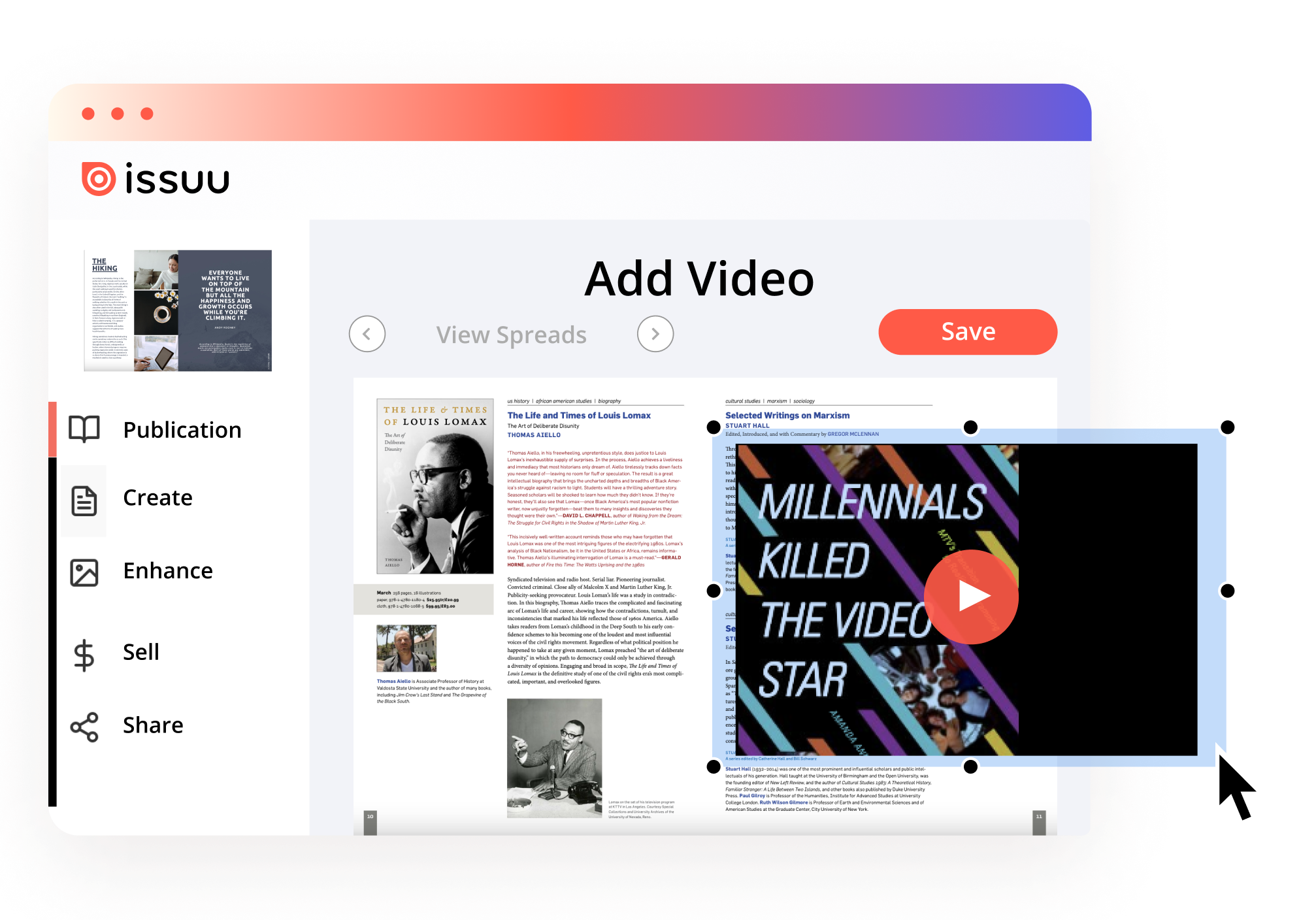Image resolution: width=1316 pixels, height=920 pixels.
Task: Click the first red window dot
Action: 88,114
